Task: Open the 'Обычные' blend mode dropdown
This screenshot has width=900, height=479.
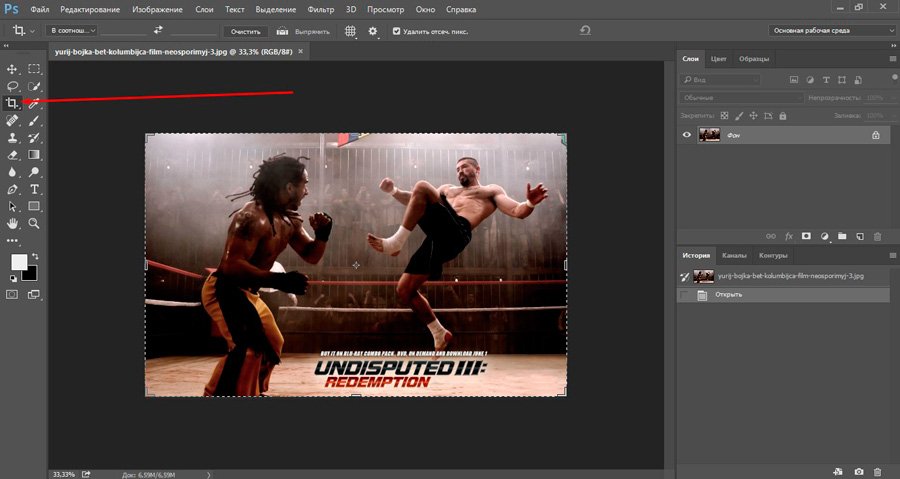Action: [740, 98]
